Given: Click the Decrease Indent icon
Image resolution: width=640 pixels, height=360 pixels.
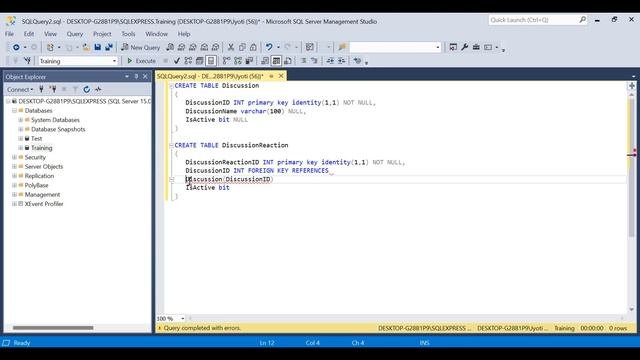Looking at the screenshot, I should (x=330, y=61).
